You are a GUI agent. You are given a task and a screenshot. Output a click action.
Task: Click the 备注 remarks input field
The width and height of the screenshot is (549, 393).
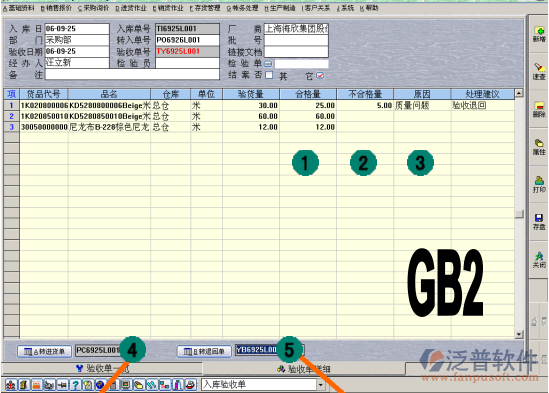pos(132,75)
